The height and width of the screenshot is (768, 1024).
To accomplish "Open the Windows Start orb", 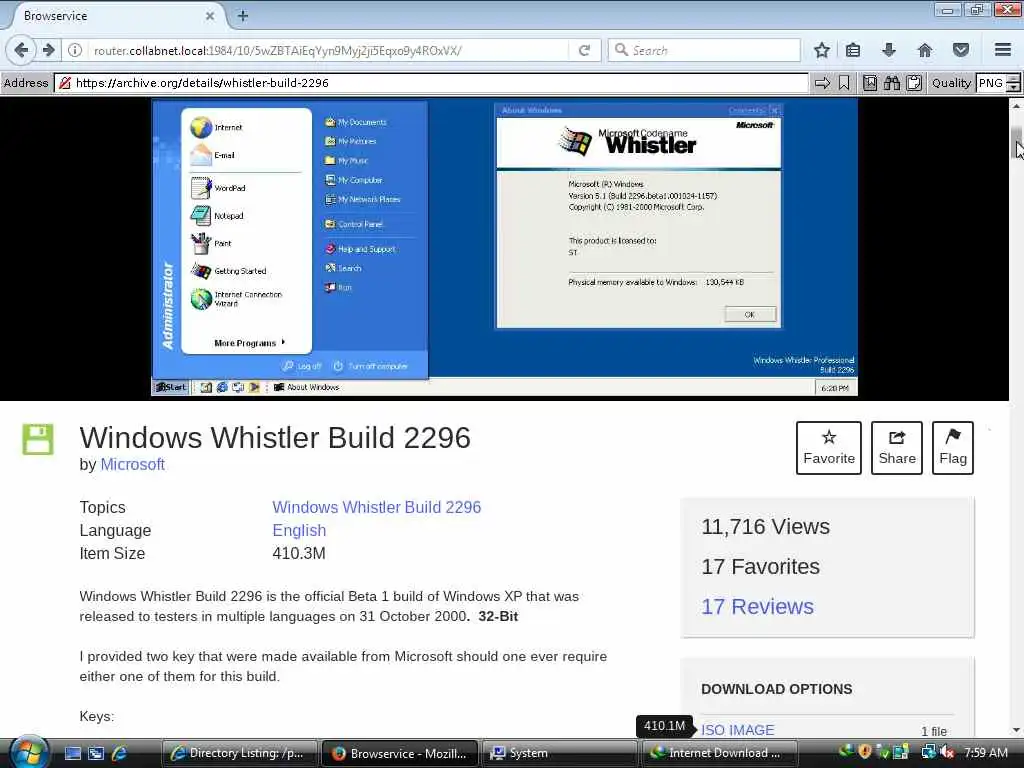I will tap(27, 752).
